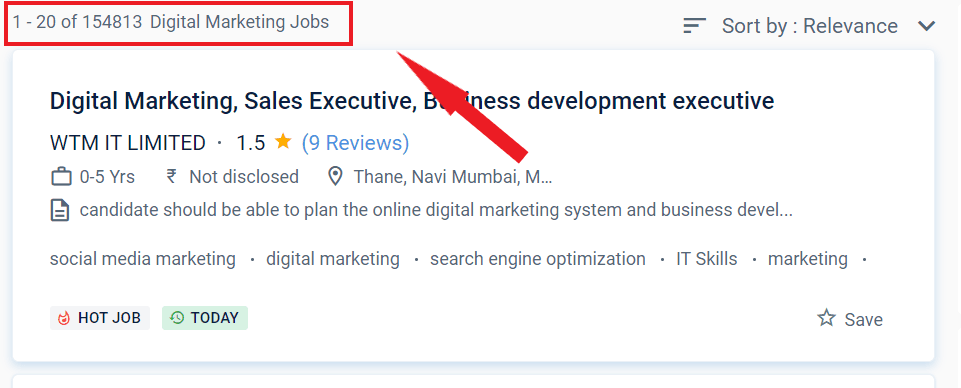Click the briefcase experience icon
The height and width of the screenshot is (388, 961).
61,177
